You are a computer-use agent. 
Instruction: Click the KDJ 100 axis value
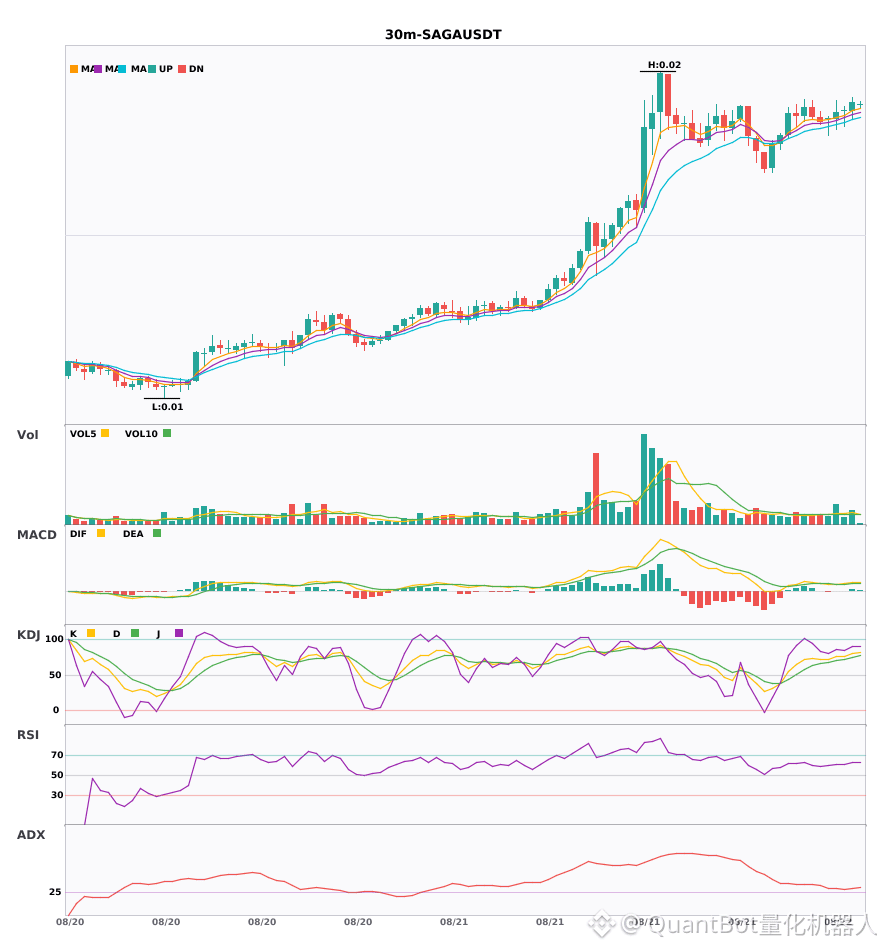[55, 639]
